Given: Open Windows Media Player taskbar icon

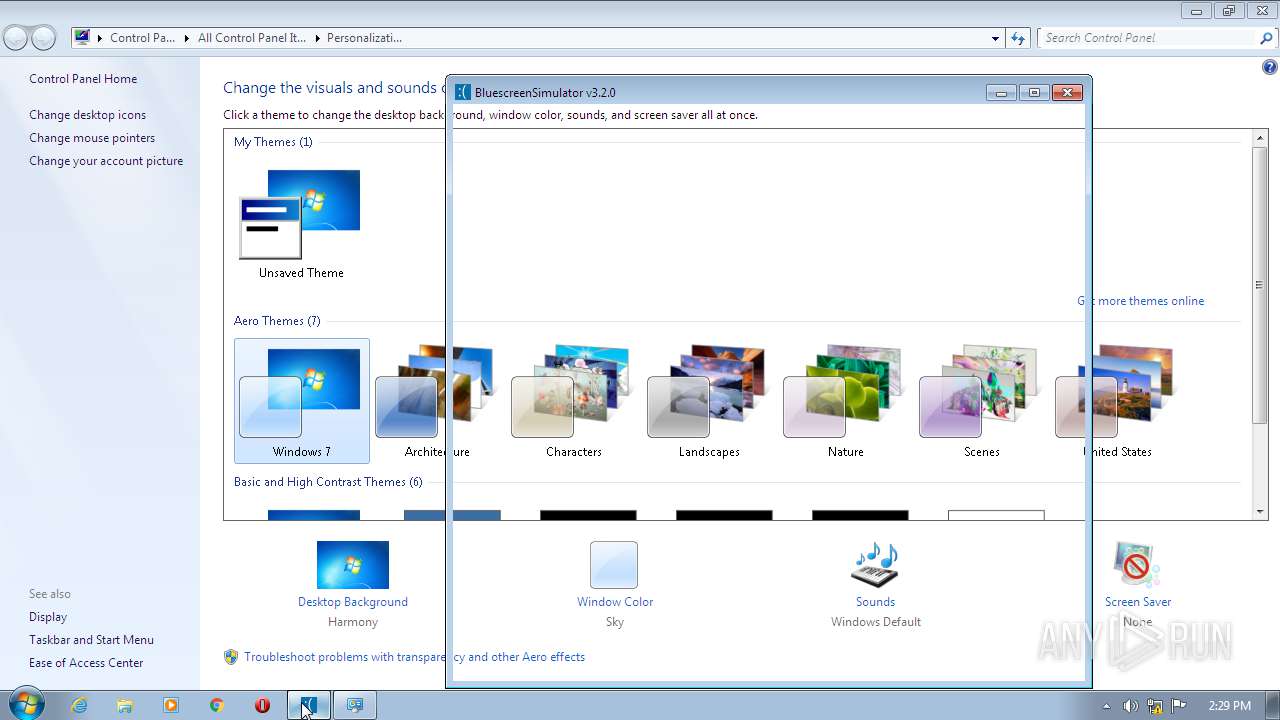Looking at the screenshot, I should (x=171, y=705).
